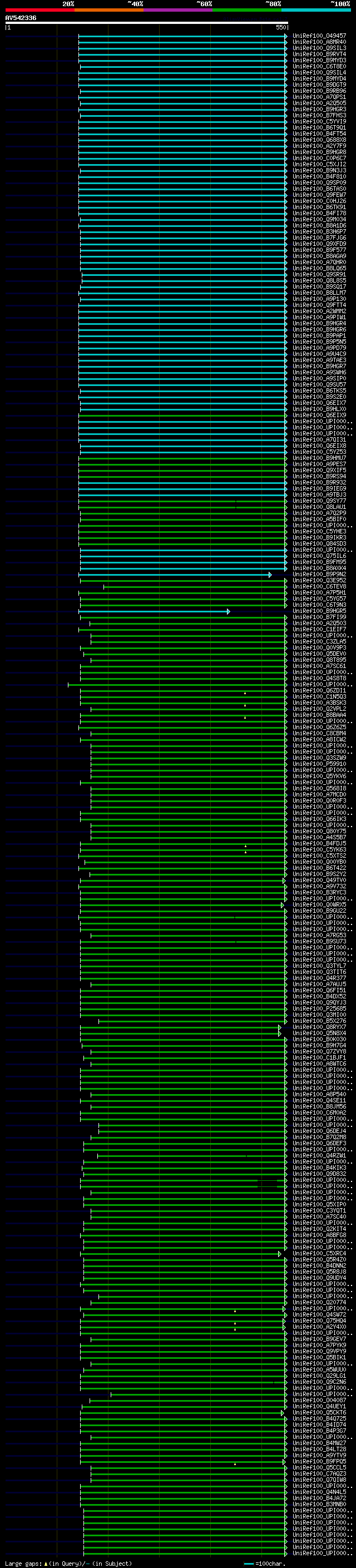Select hit label UniRef100_Q5DEV0
356x1568 pixels.
[319, 654]
